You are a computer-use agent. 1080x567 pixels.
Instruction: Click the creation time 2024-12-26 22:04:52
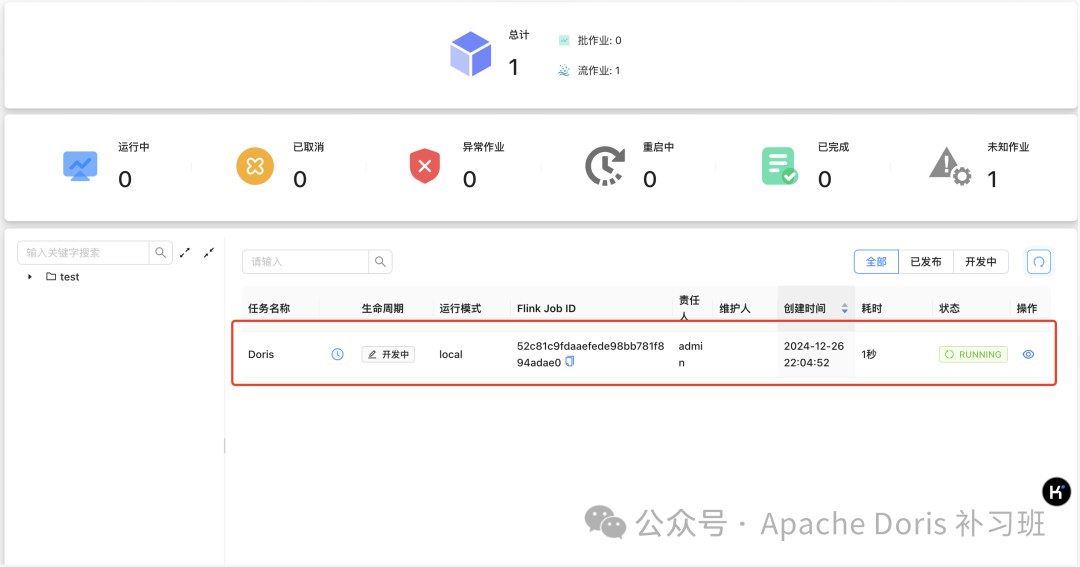(x=813, y=354)
